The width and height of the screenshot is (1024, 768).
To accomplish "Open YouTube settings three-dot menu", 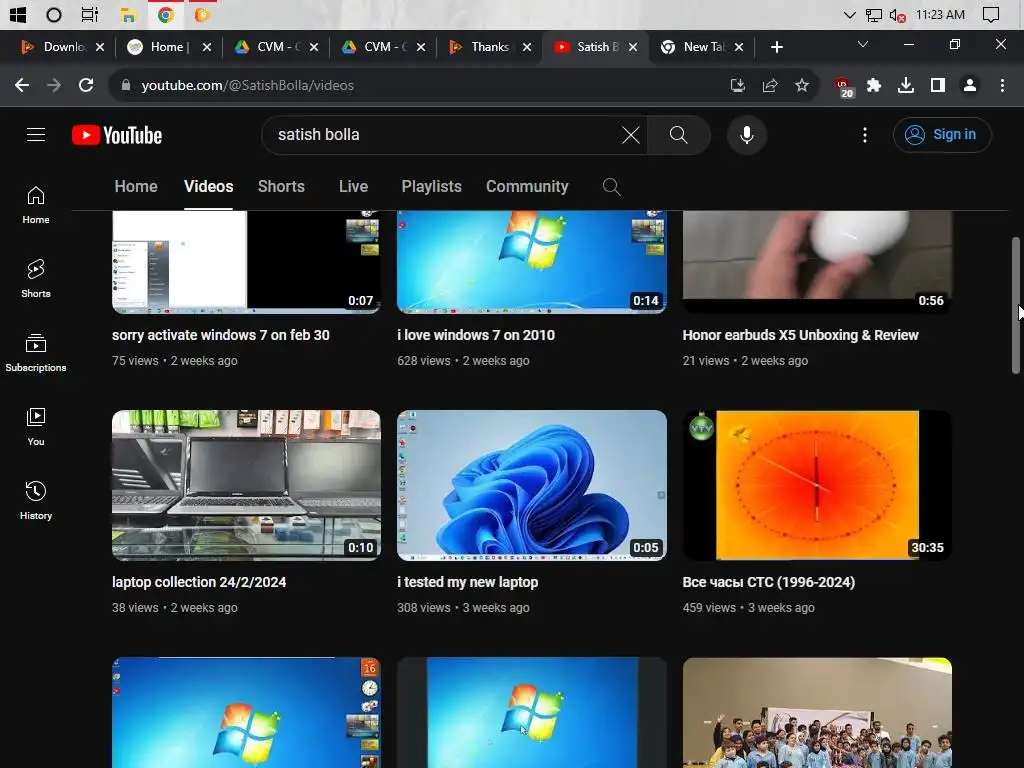I will point(865,135).
